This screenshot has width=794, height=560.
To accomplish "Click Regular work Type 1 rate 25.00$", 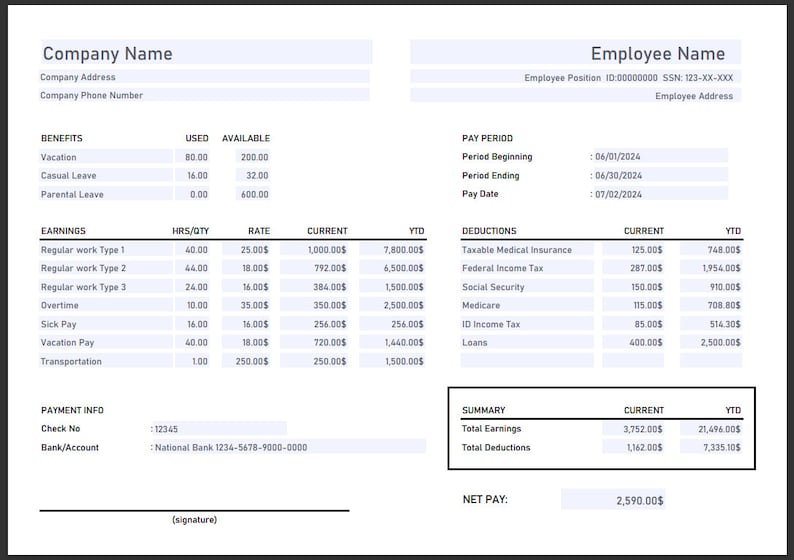I will [x=246, y=250].
